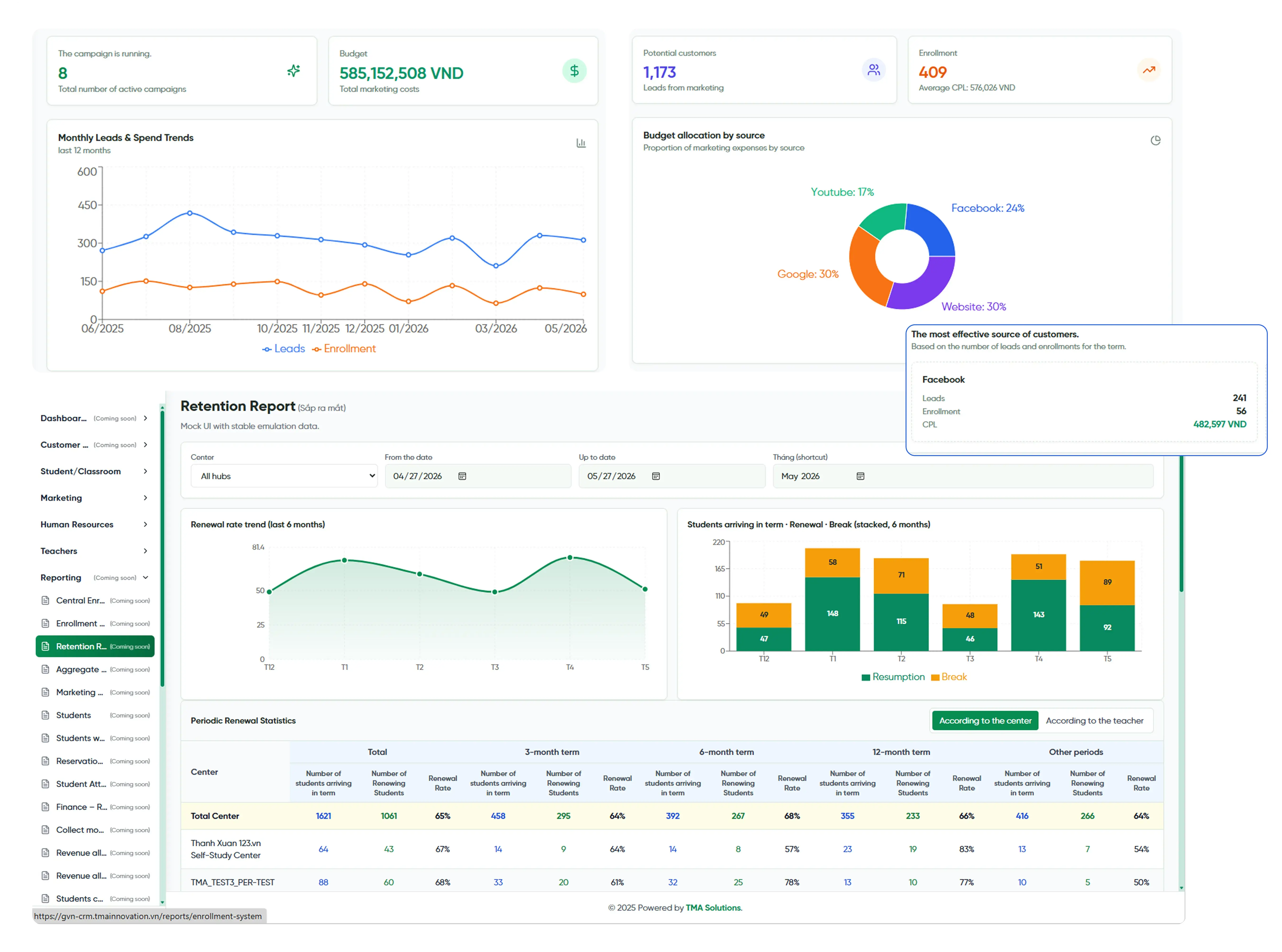This screenshot has width=1282, height=952.
Task: Open the calendar icon in Up to date field
Action: pyautogui.click(x=655, y=476)
